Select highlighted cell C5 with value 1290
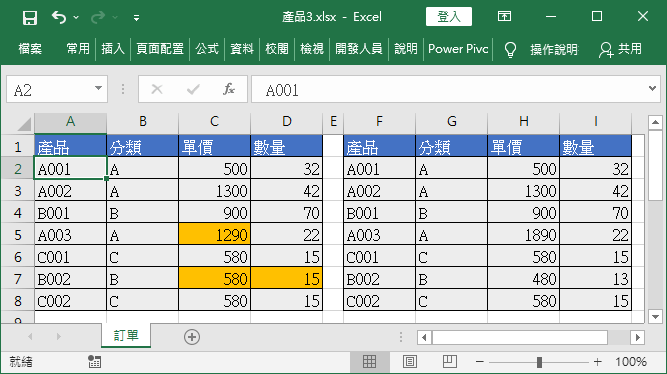The width and height of the screenshot is (667, 374). pos(214,235)
